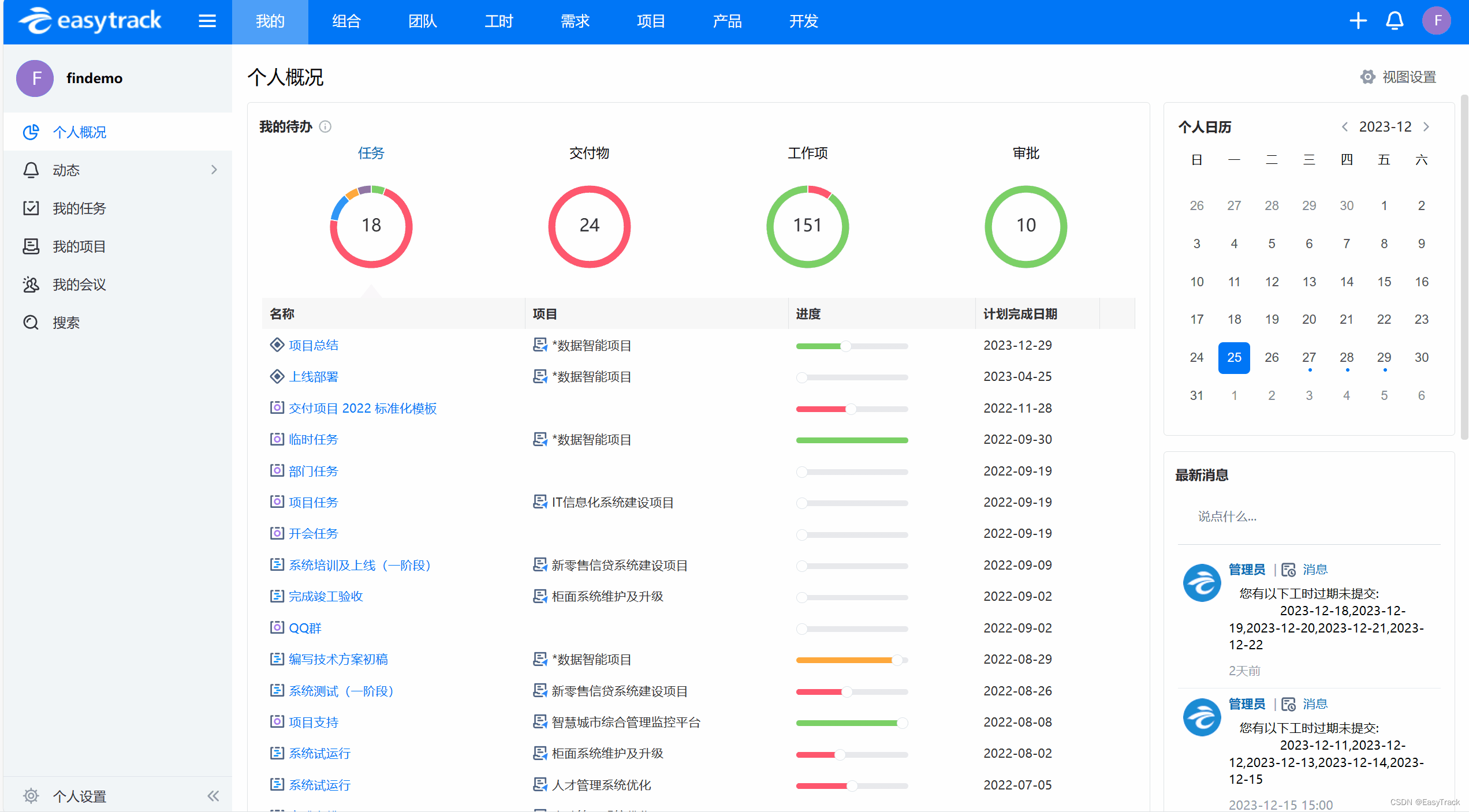Switch to the 需求 top tab

(575, 21)
